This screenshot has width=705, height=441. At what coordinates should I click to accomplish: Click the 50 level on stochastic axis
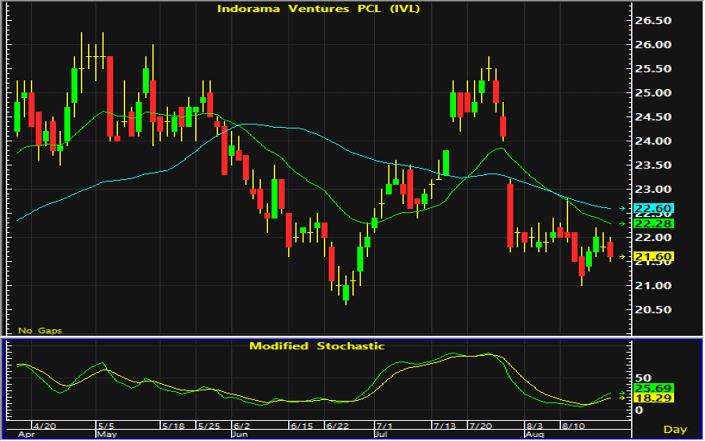(x=643, y=378)
